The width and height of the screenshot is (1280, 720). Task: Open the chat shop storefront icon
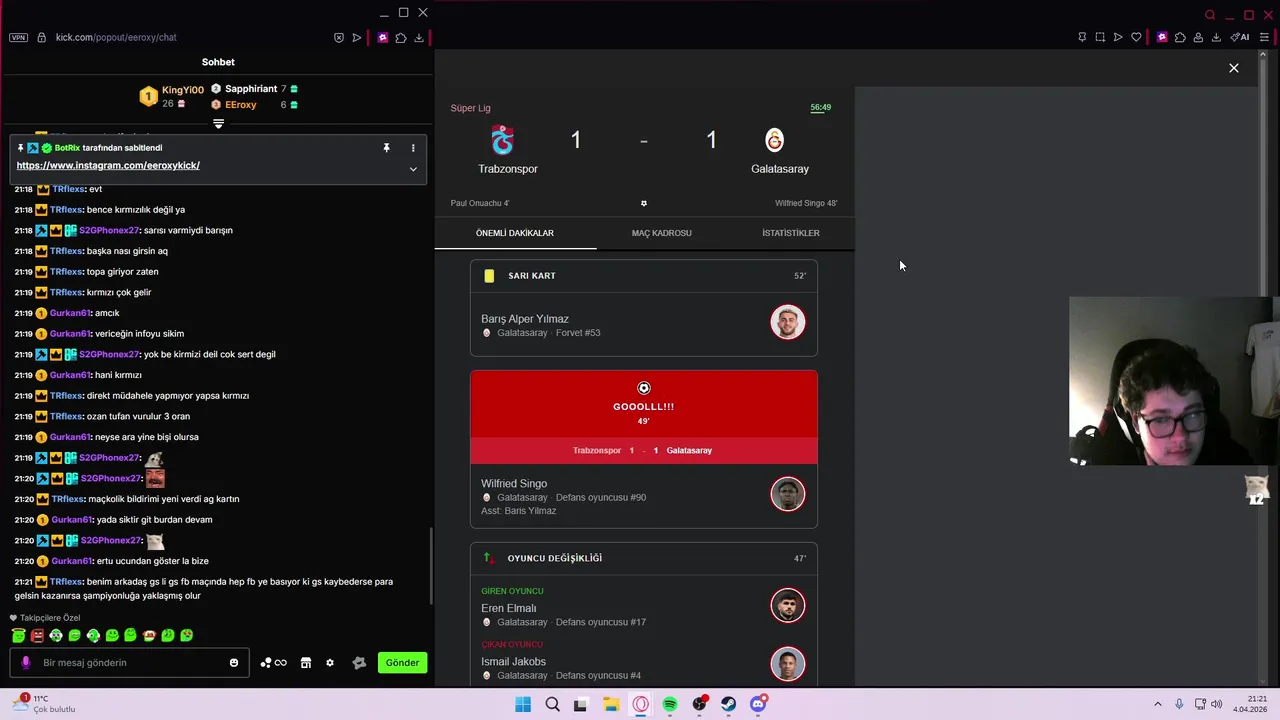pos(306,663)
